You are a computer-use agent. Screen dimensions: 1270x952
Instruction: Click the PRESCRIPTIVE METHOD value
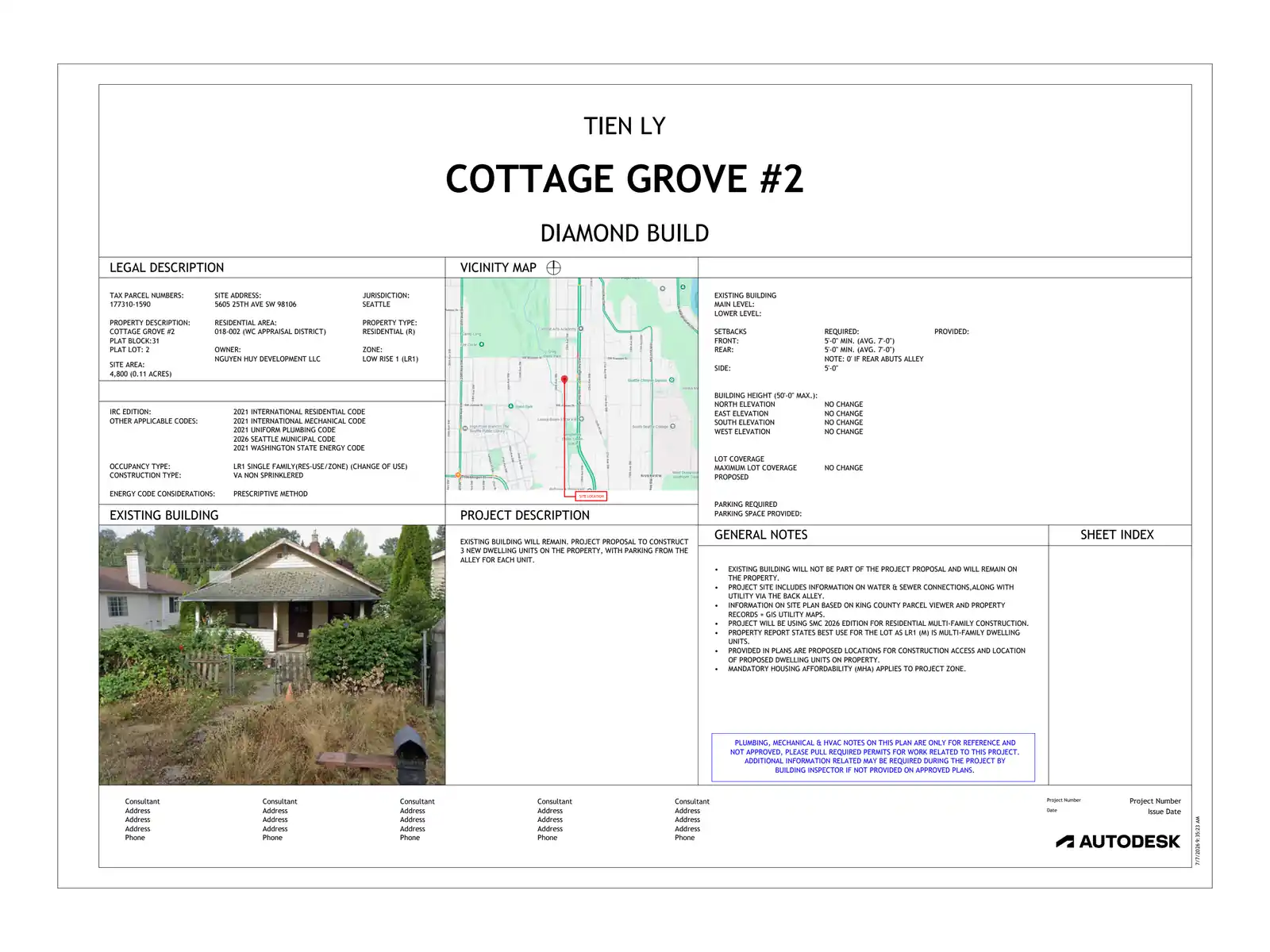pyautogui.click(x=271, y=494)
